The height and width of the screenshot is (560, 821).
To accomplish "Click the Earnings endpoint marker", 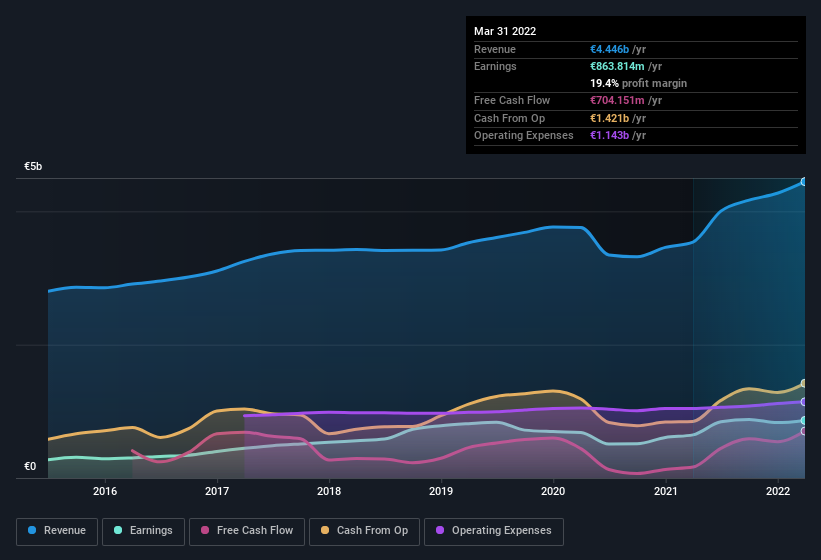I will click(803, 420).
